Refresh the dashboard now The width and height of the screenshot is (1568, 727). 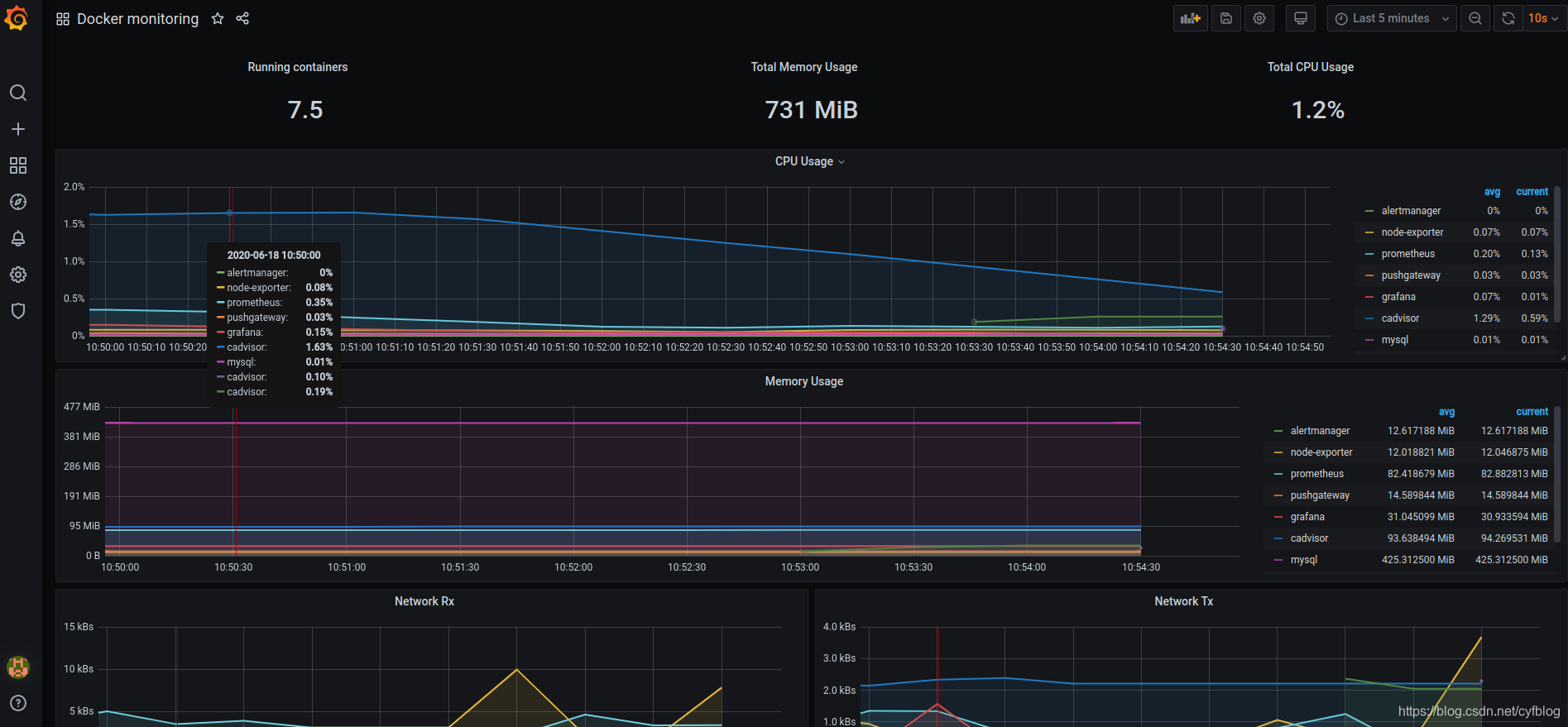[1508, 18]
